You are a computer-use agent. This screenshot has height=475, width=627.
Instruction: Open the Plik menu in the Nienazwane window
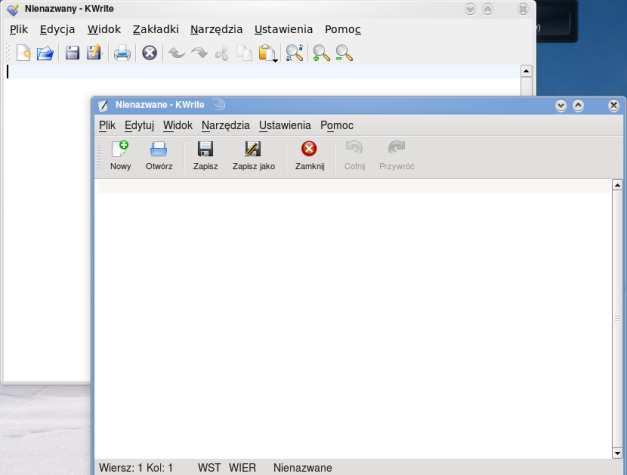pos(107,126)
